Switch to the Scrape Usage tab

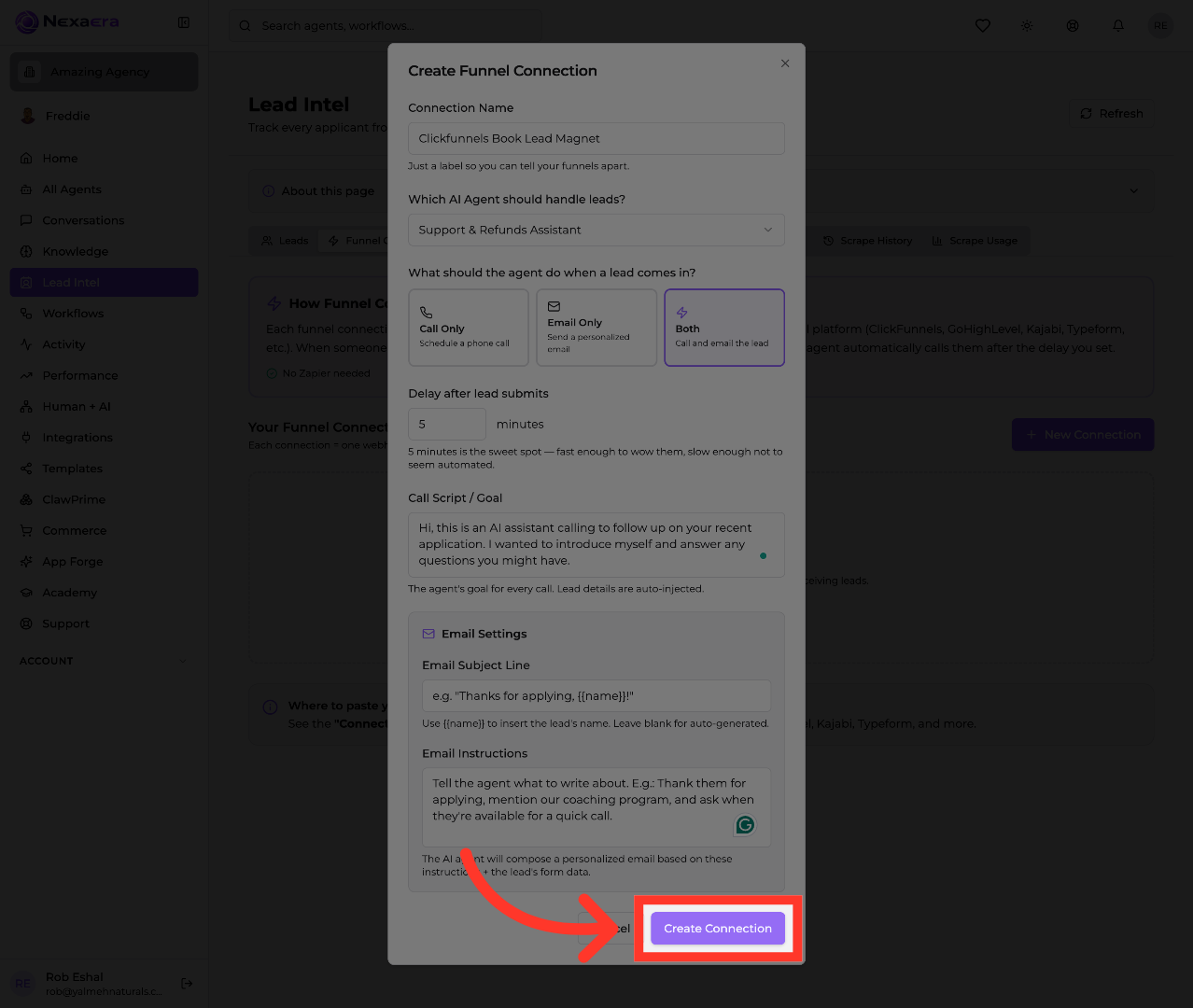click(x=975, y=241)
